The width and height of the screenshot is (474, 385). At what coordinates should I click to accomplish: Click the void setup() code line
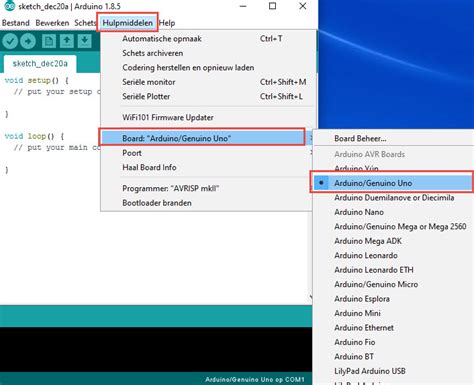coord(37,80)
